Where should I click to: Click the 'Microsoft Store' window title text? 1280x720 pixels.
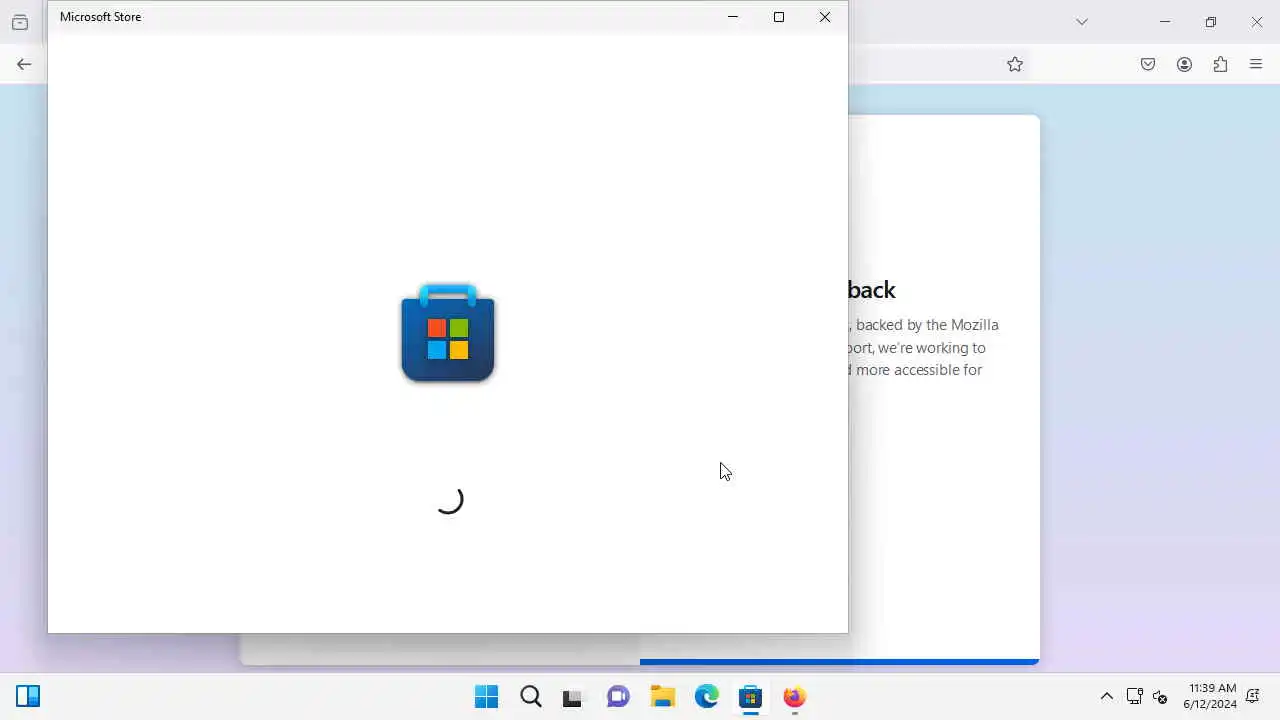point(100,17)
